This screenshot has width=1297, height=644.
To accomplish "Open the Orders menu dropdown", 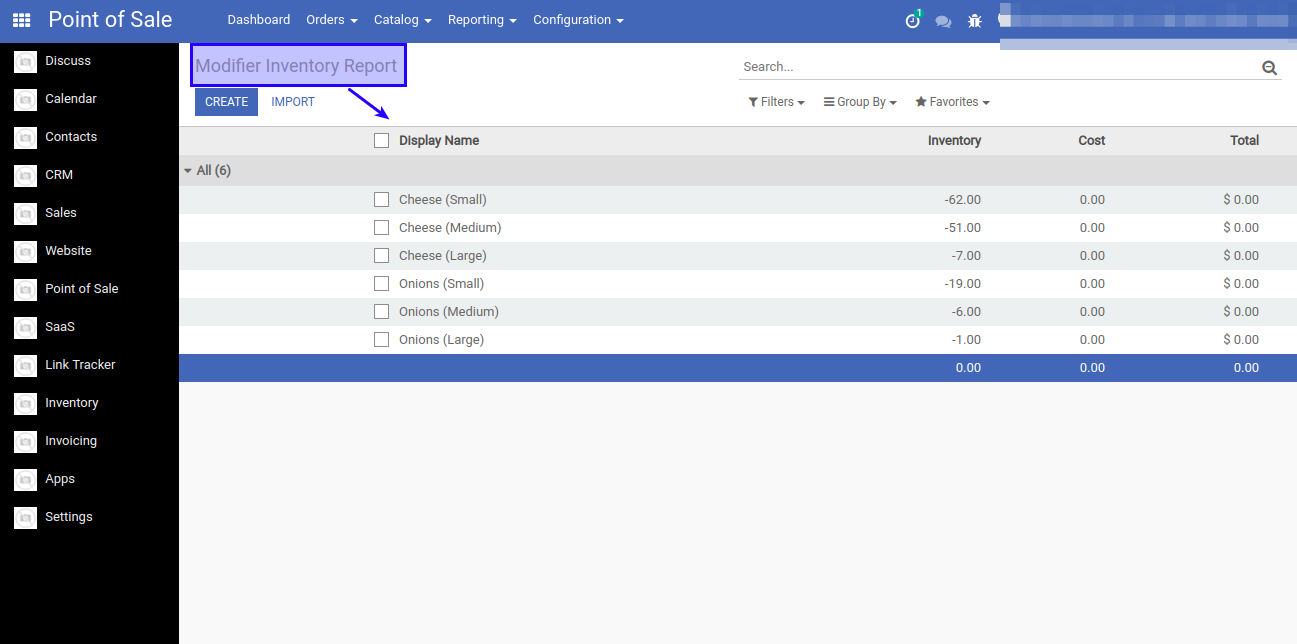I will (x=332, y=20).
